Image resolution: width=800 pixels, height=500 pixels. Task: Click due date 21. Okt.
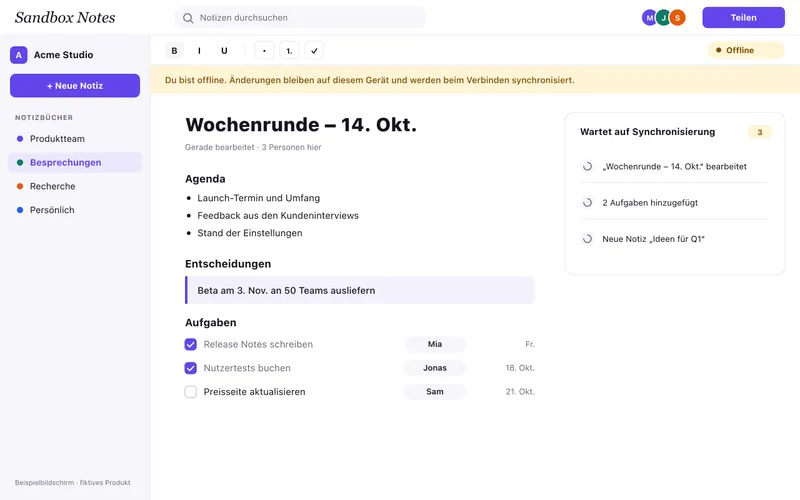pyautogui.click(x=520, y=392)
